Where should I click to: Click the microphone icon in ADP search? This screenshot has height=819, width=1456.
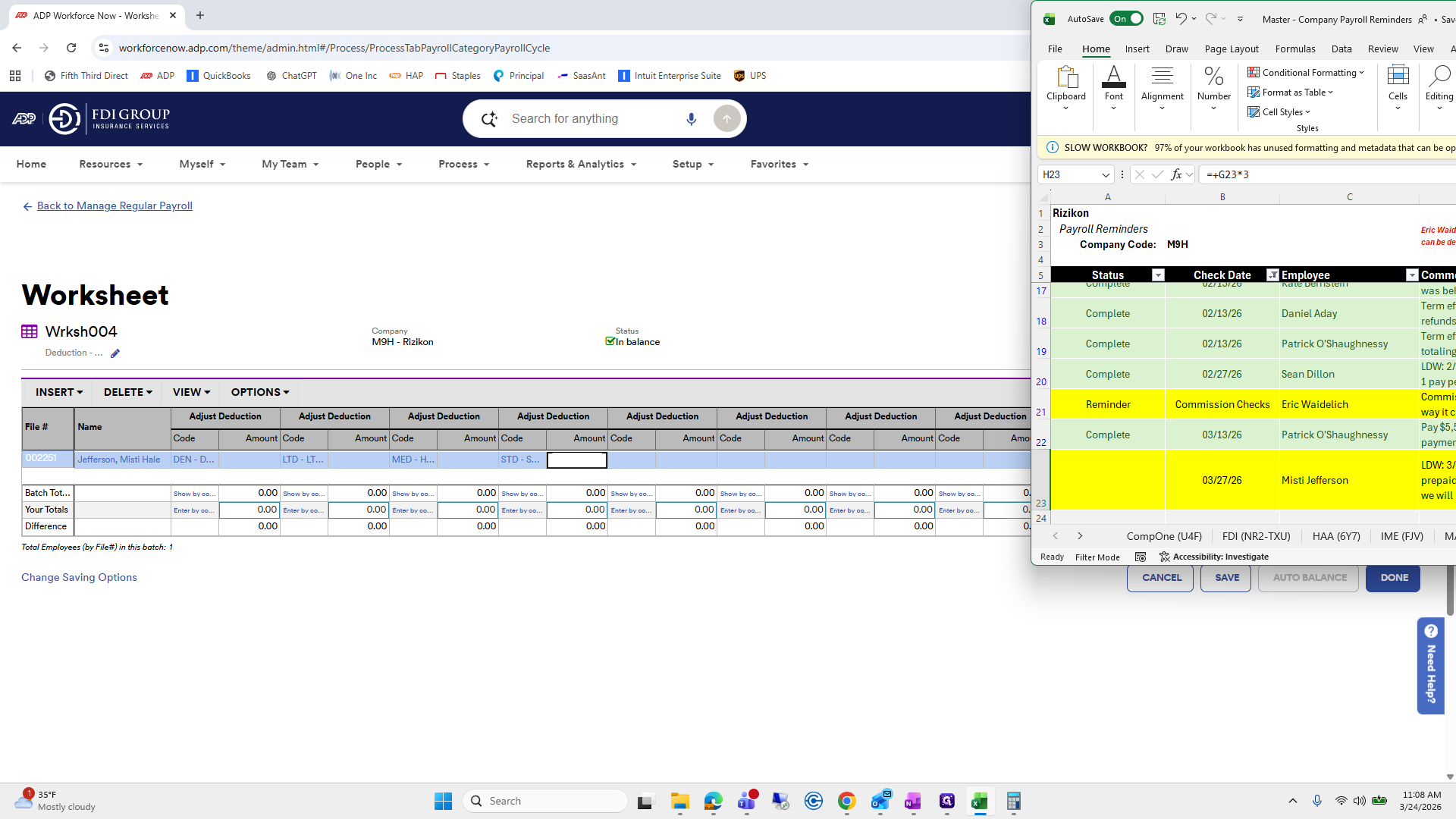(x=691, y=119)
